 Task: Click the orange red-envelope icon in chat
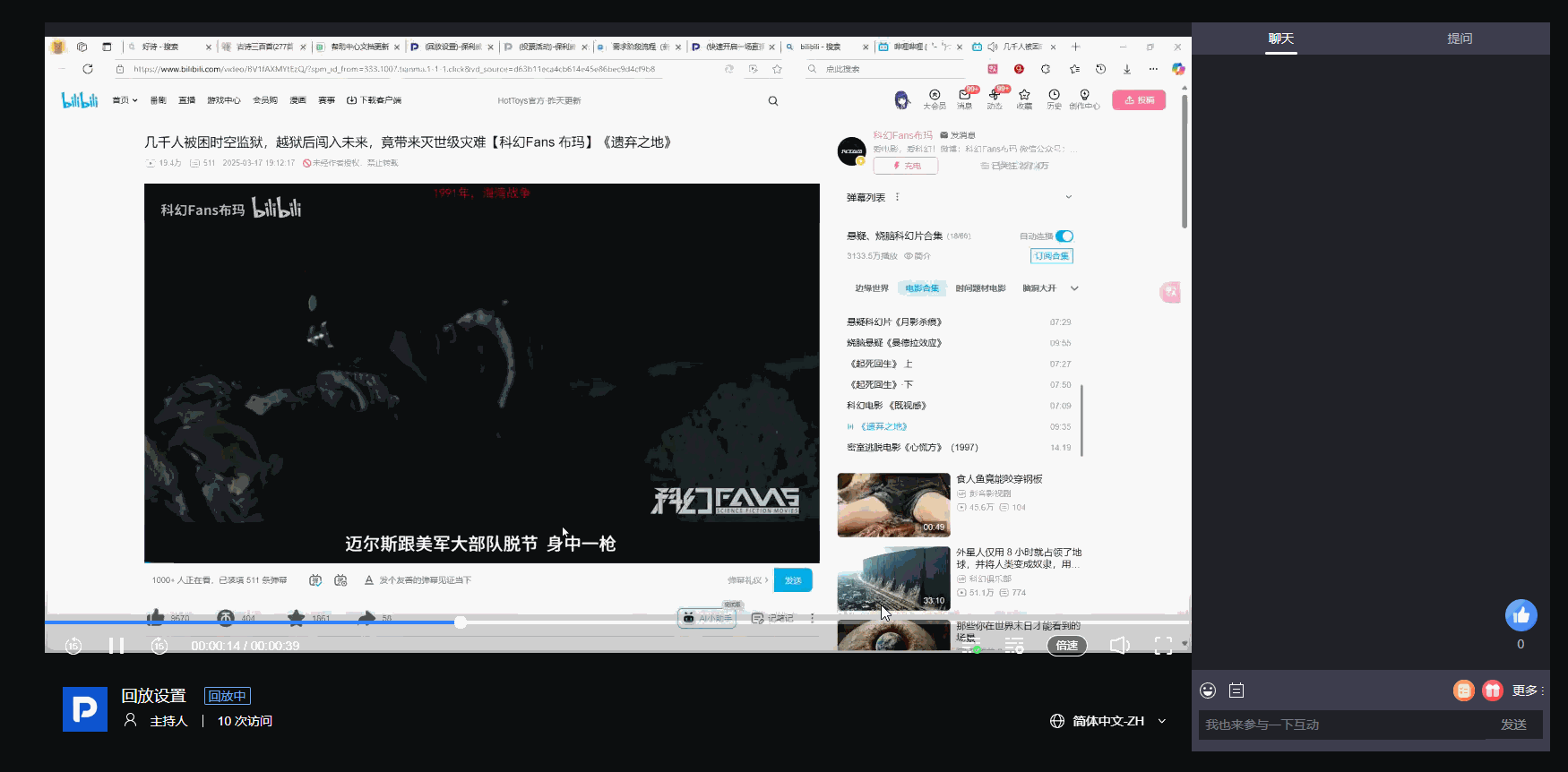click(x=1463, y=691)
